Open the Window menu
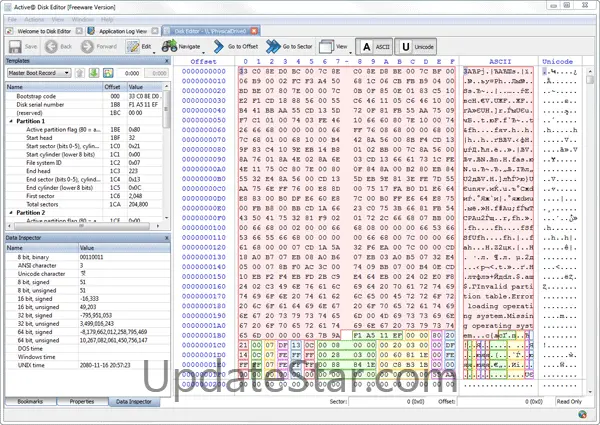Screen dimensions: 600x425 point(83,20)
